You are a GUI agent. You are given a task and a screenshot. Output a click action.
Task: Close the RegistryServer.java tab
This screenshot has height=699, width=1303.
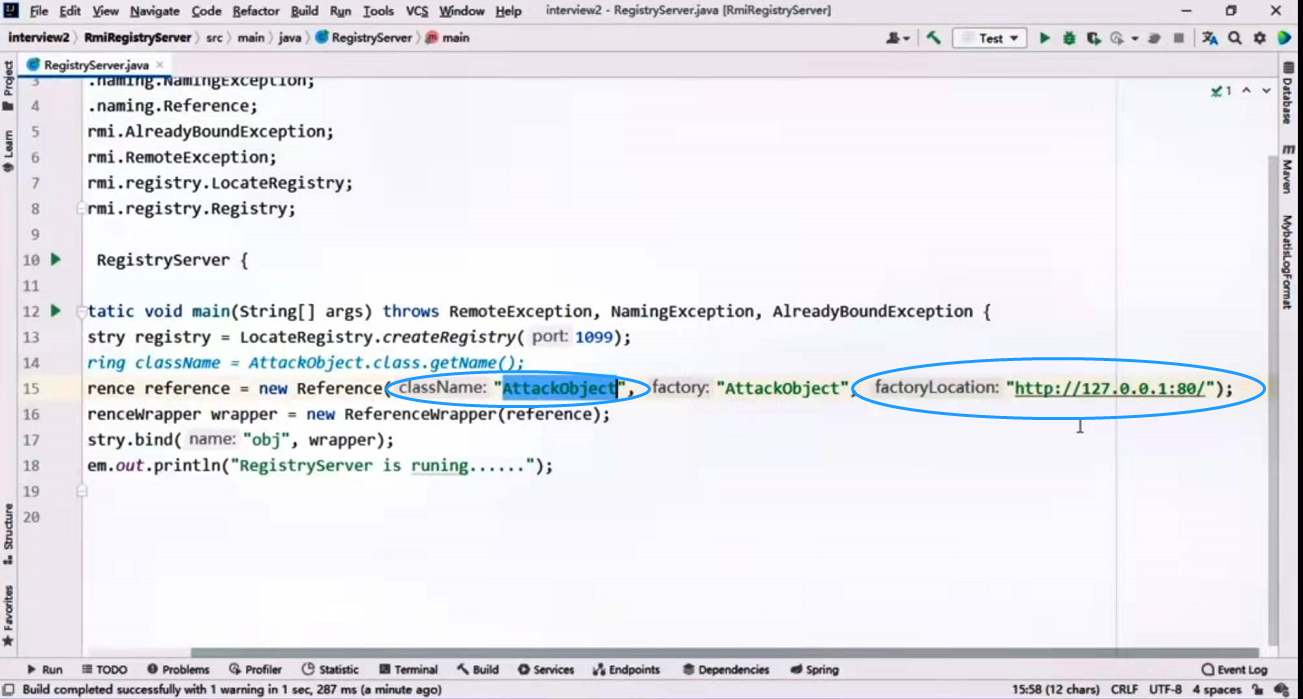pos(160,65)
